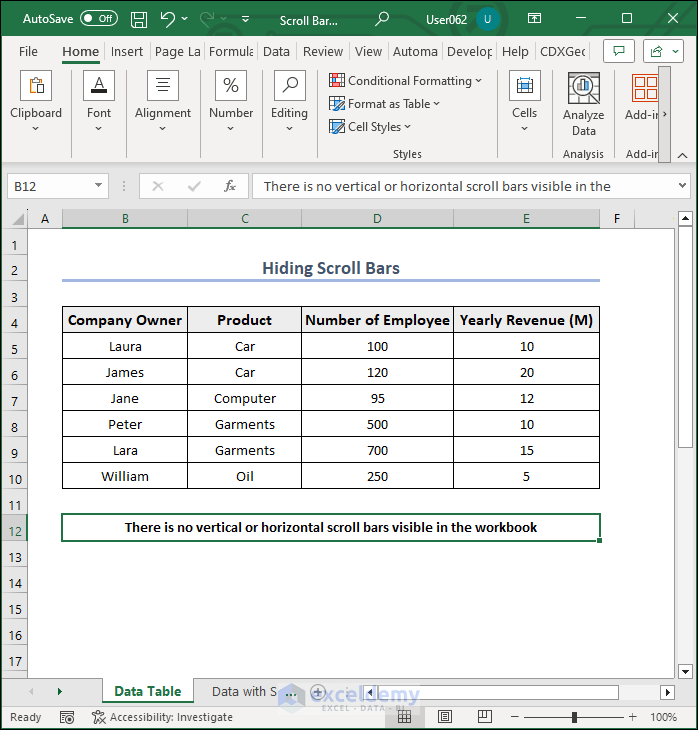Click the vertical scroll up arrow
Image resolution: width=698 pixels, height=730 pixels.
pos(685,218)
